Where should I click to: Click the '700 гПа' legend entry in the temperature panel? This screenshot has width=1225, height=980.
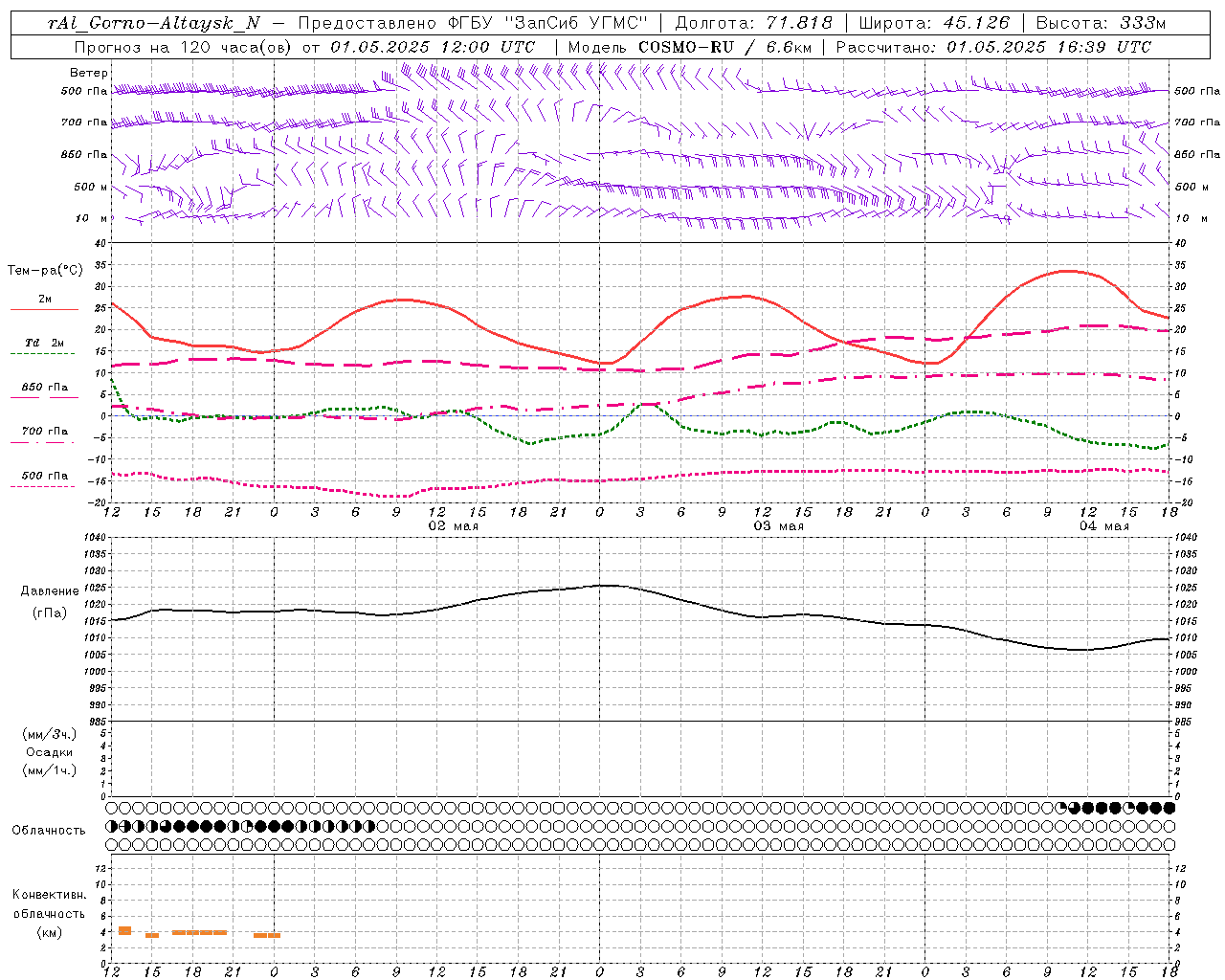tap(45, 431)
